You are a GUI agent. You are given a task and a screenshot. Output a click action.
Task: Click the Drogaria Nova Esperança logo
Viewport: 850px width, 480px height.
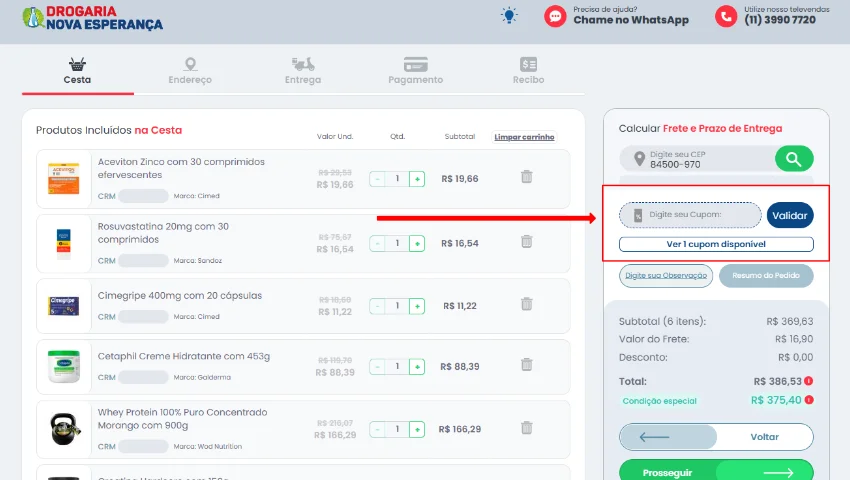[93, 18]
